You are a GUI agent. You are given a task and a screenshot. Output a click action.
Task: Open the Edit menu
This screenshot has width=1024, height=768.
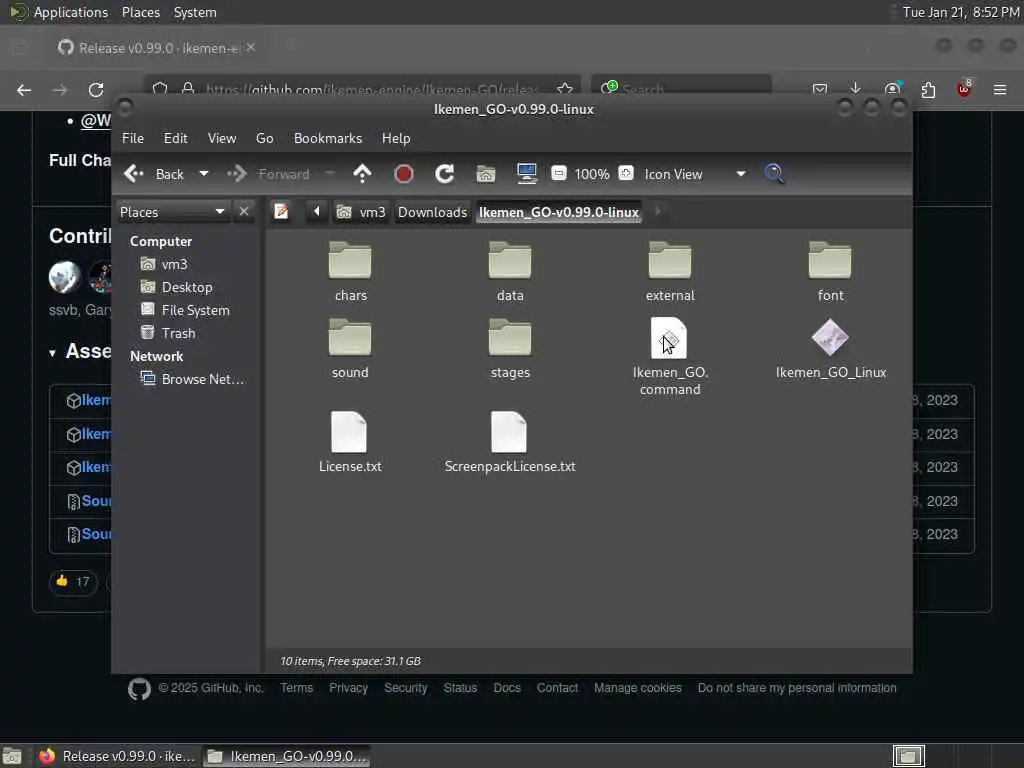175,138
